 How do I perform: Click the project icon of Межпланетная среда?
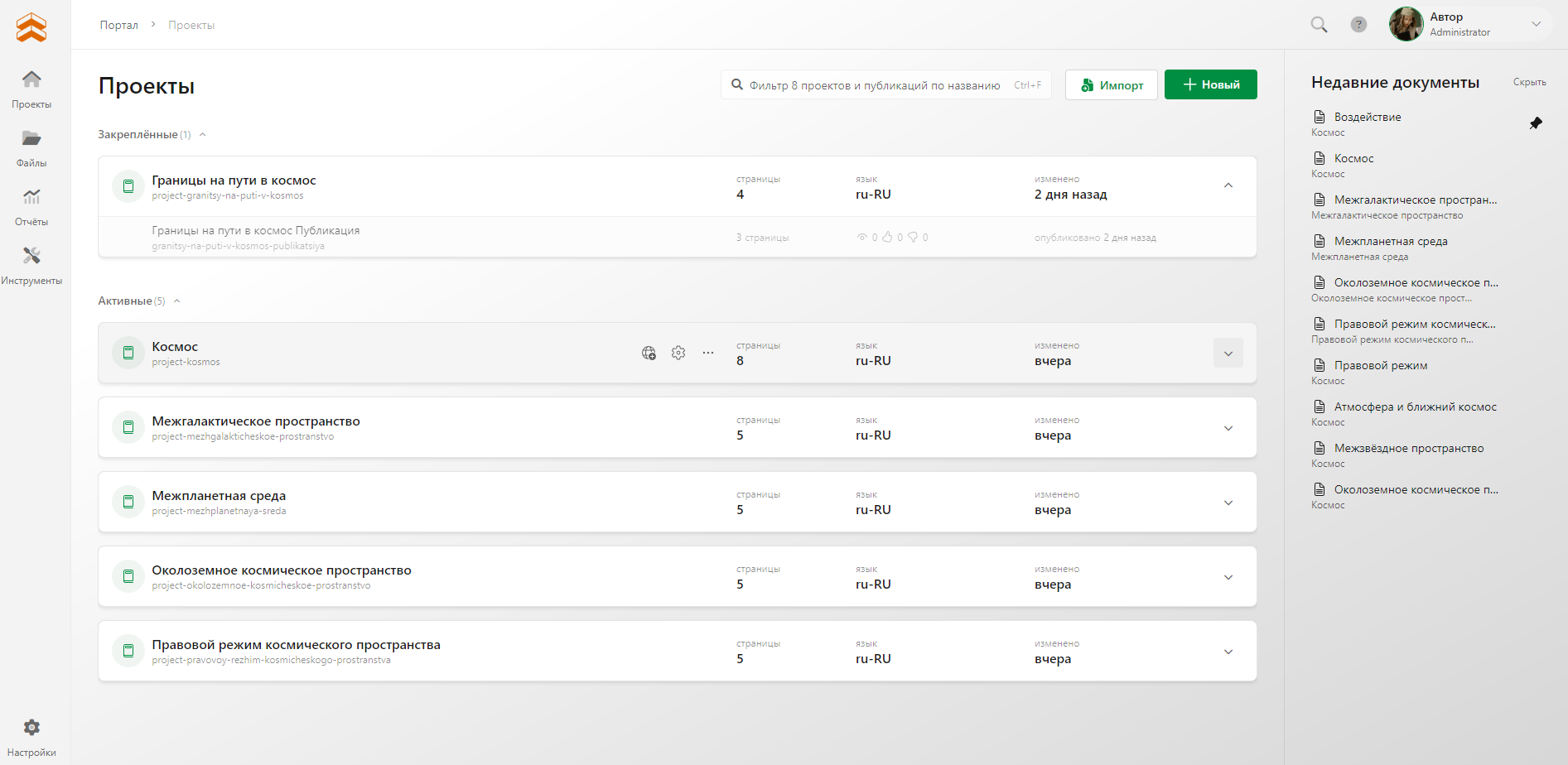tap(128, 502)
